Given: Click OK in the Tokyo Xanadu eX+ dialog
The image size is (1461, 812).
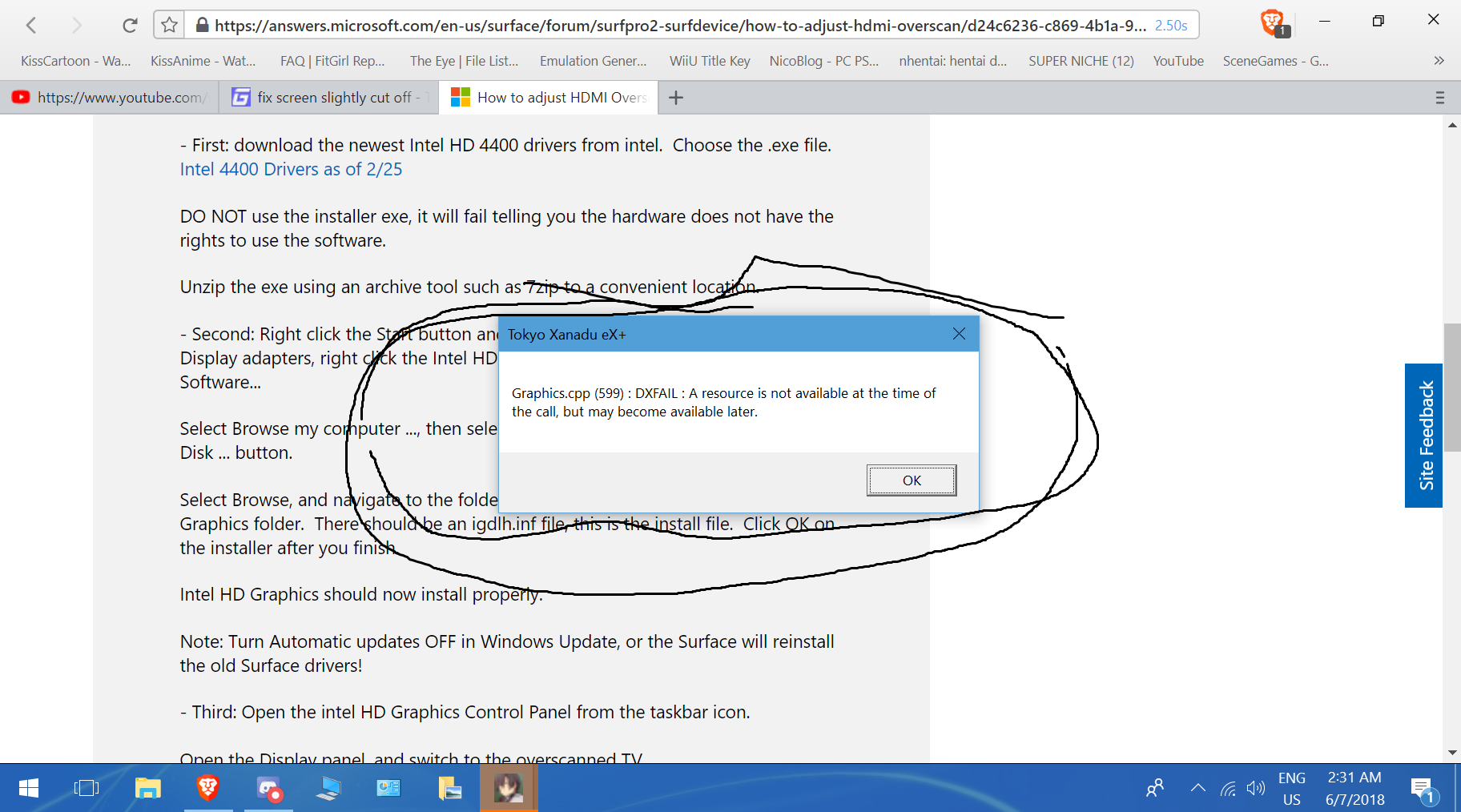Looking at the screenshot, I should [912, 480].
